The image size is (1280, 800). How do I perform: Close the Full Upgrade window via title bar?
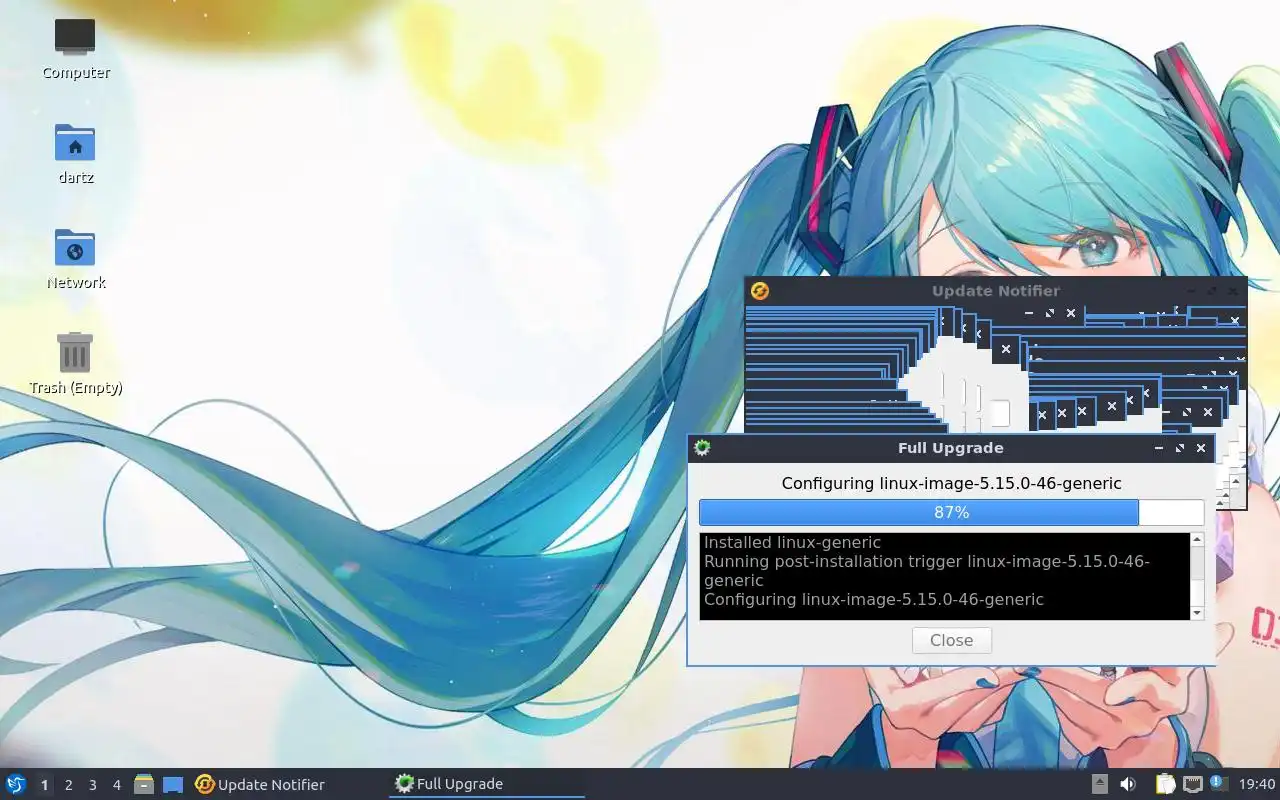(x=1201, y=448)
